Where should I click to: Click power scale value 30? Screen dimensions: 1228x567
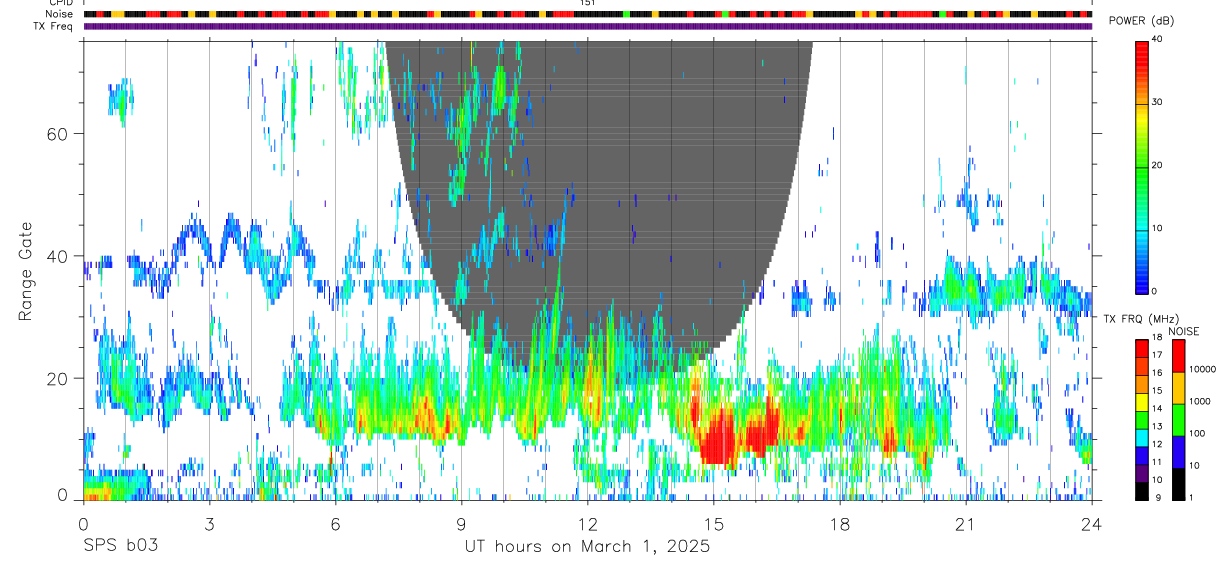click(1158, 102)
